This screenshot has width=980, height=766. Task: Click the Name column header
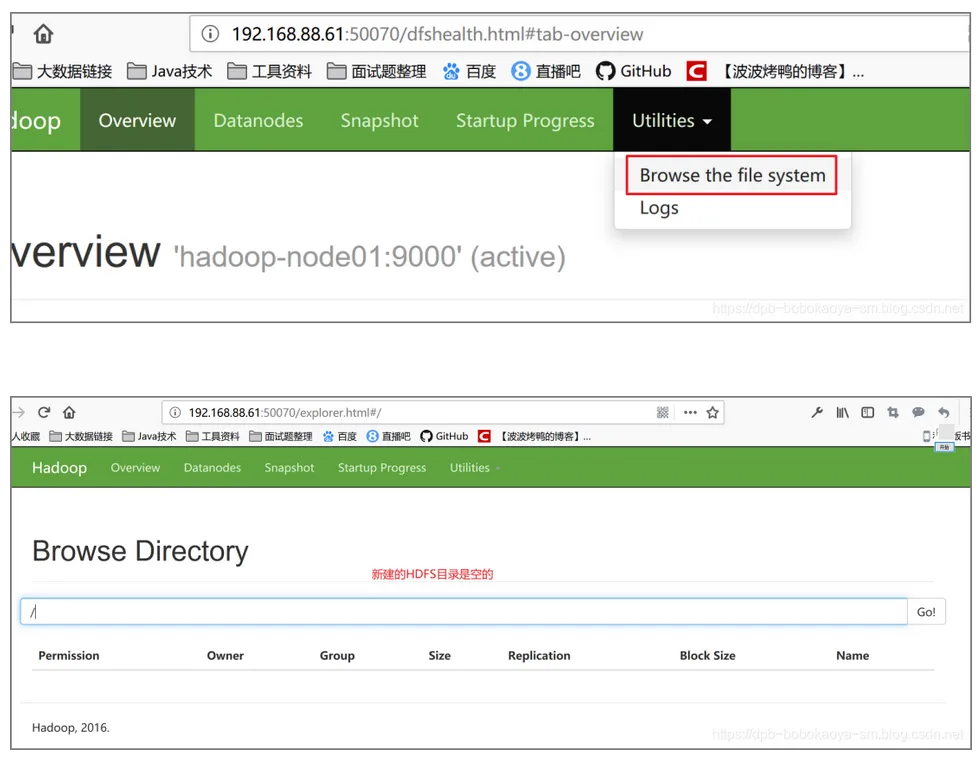(x=852, y=655)
